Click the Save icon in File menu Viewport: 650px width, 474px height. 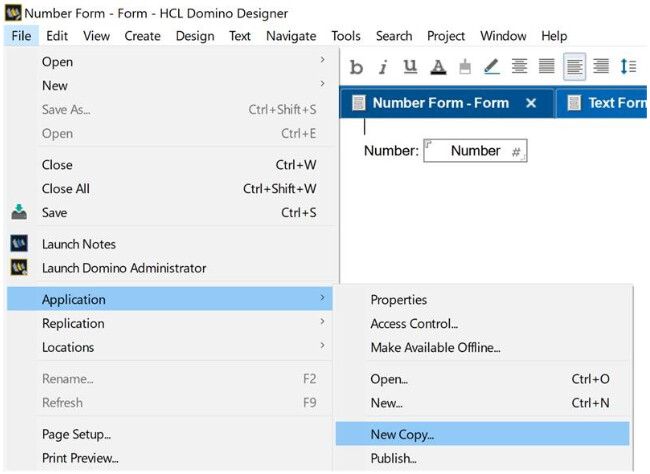click(19, 212)
